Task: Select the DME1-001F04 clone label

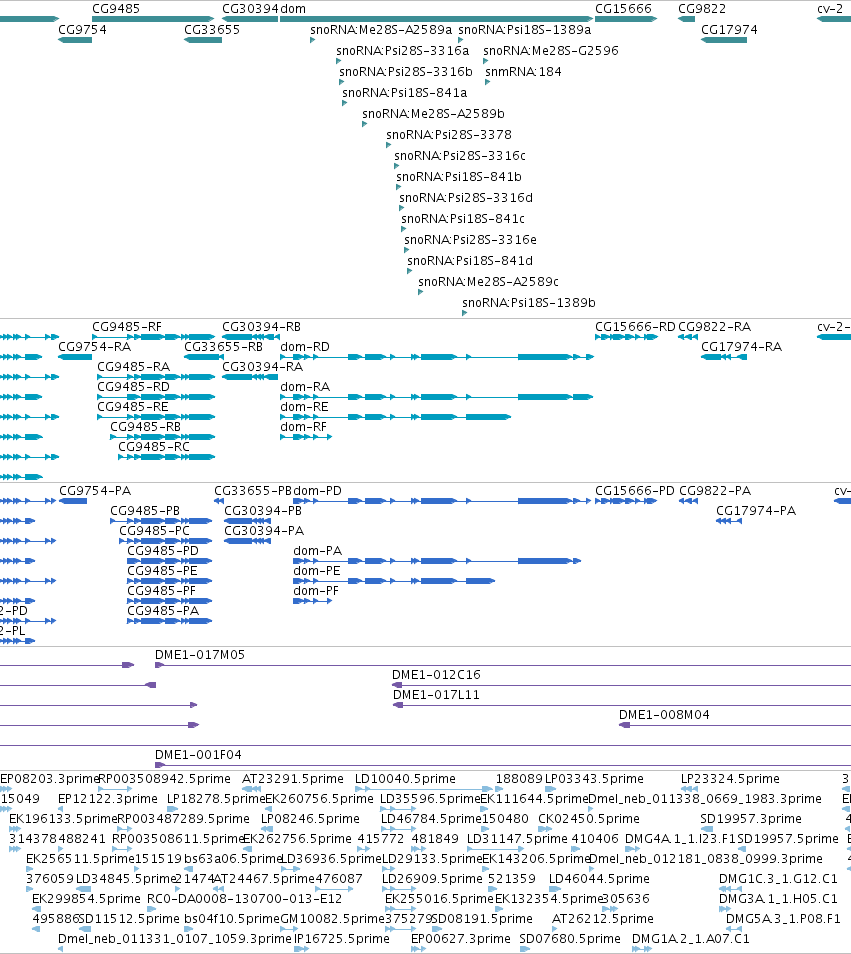Action: pyautogui.click(x=198, y=755)
